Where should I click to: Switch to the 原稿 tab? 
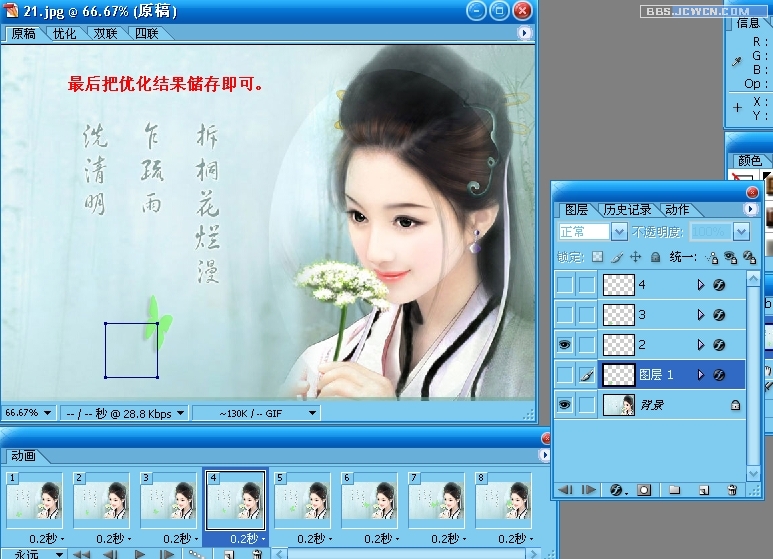tap(23, 34)
